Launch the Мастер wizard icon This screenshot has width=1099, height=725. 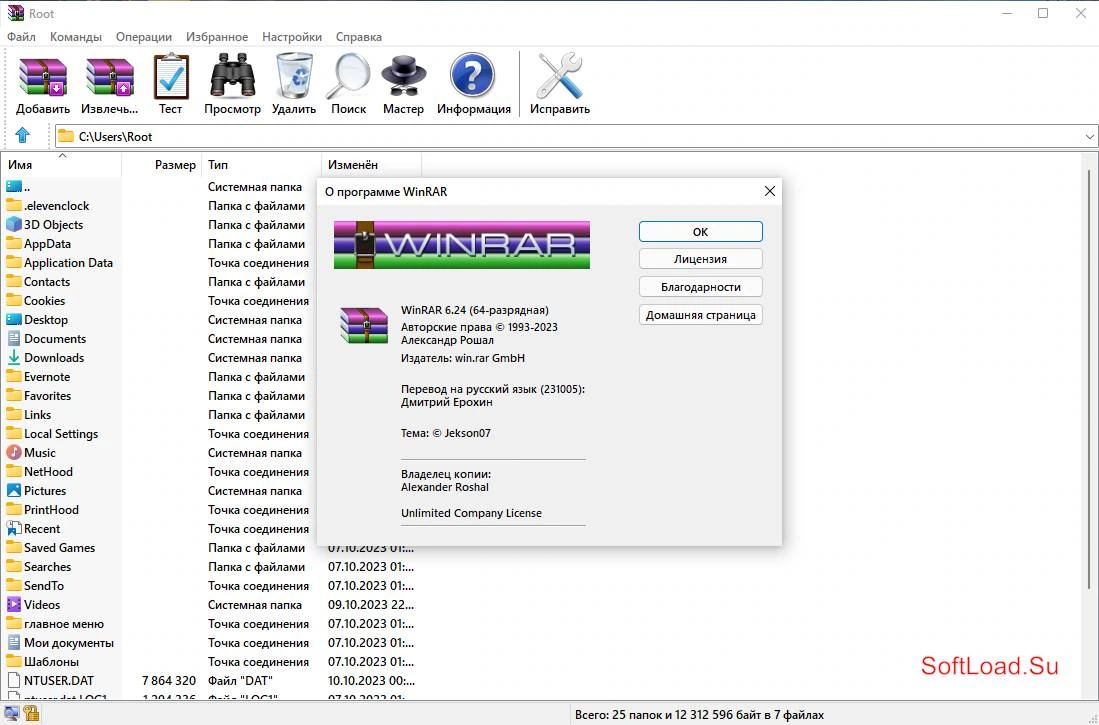[403, 76]
